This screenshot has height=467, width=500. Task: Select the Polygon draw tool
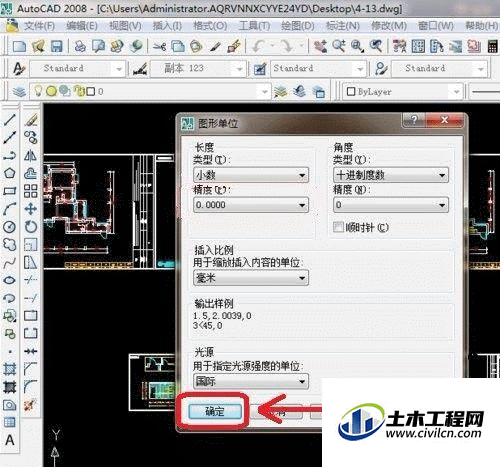pyautogui.click(x=10, y=173)
